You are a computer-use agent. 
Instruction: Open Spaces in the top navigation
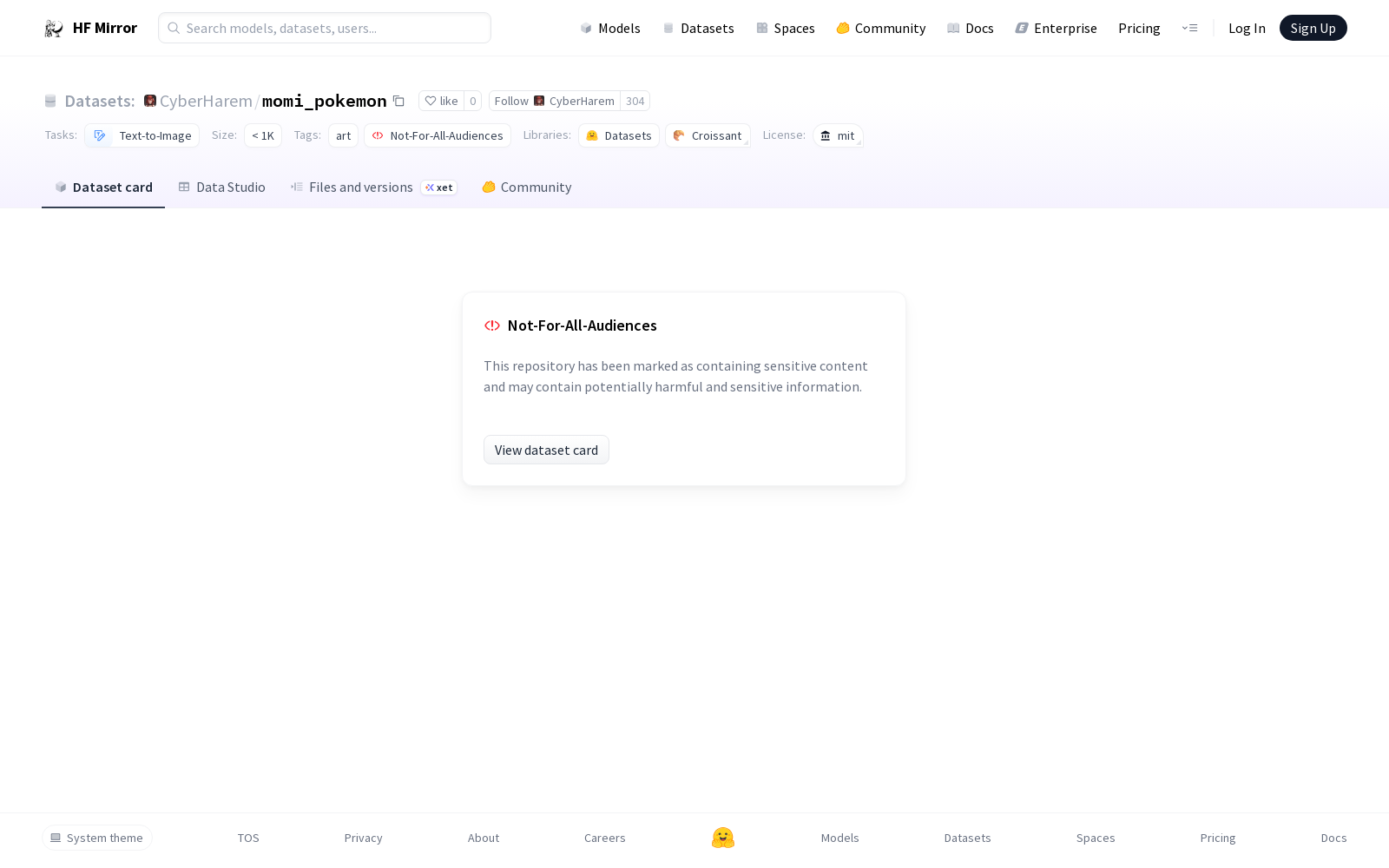pyautogui.click(x=785, y=28)
